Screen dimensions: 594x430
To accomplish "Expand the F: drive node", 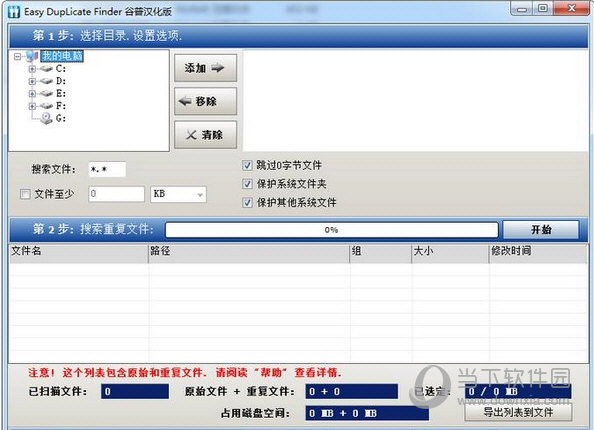I will 32,106.
